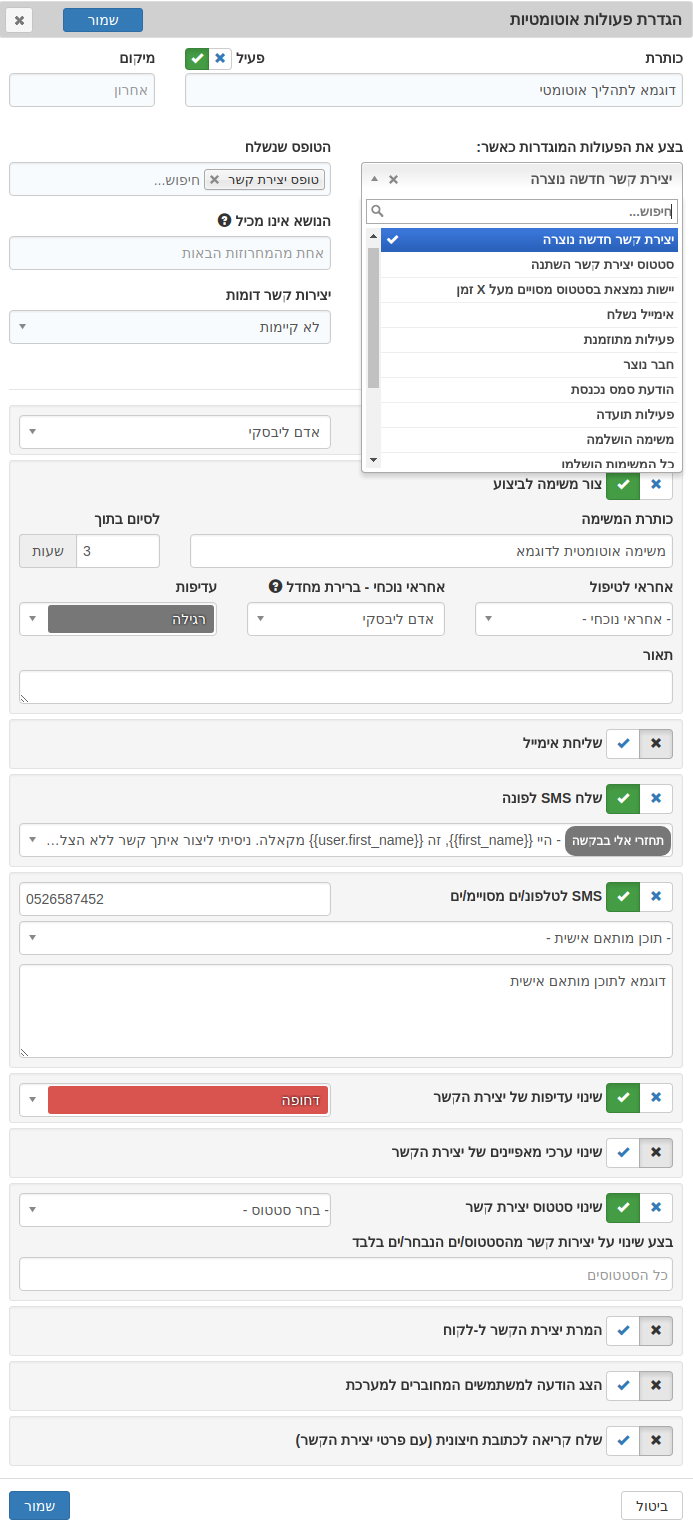Viewport: 693px width, 1530px height.
Task: Expand the בחר סטטוס dropdown
Action: pyautogui.click(x=175, y=1209)
